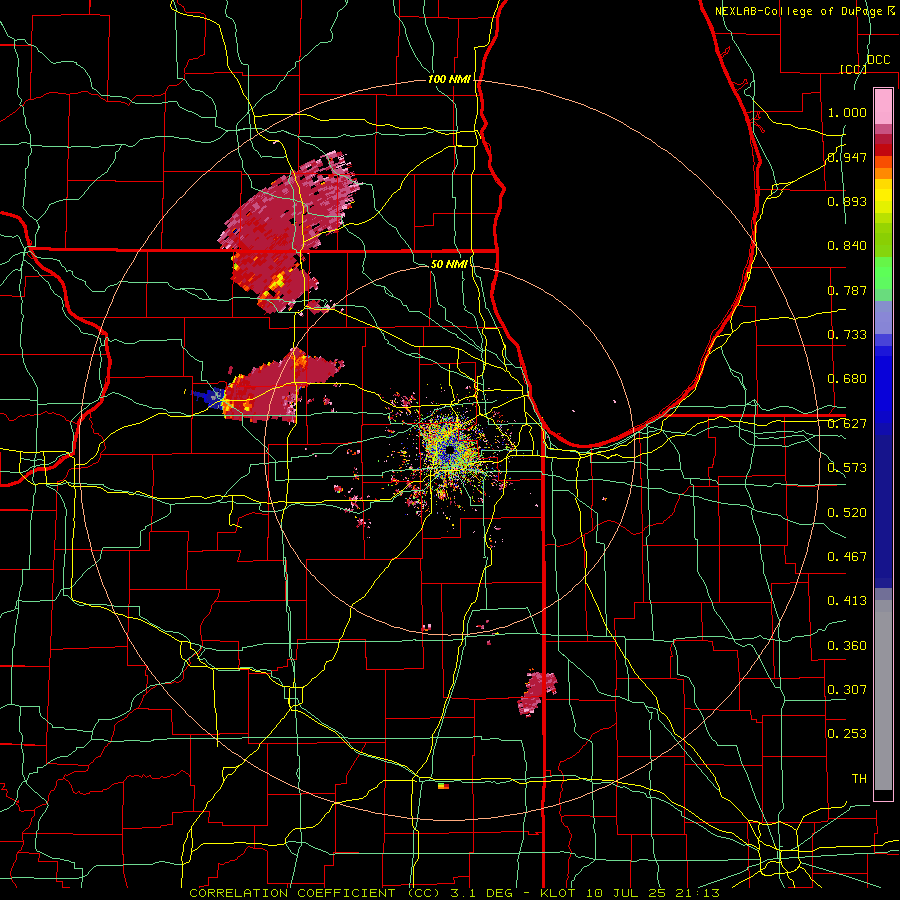Select the 0.787 scale value
This screenshot has height=900, width=900.
pos(847,290)
